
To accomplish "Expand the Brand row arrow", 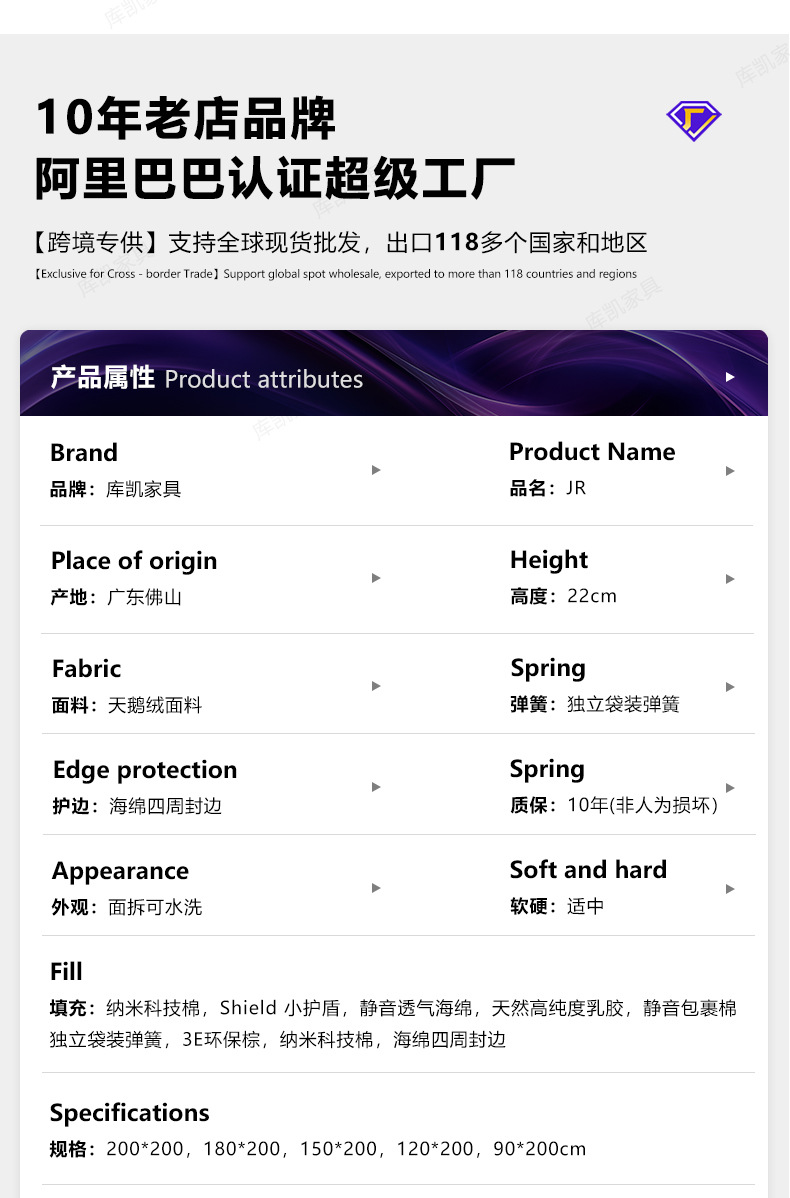I will pos(376,470).
